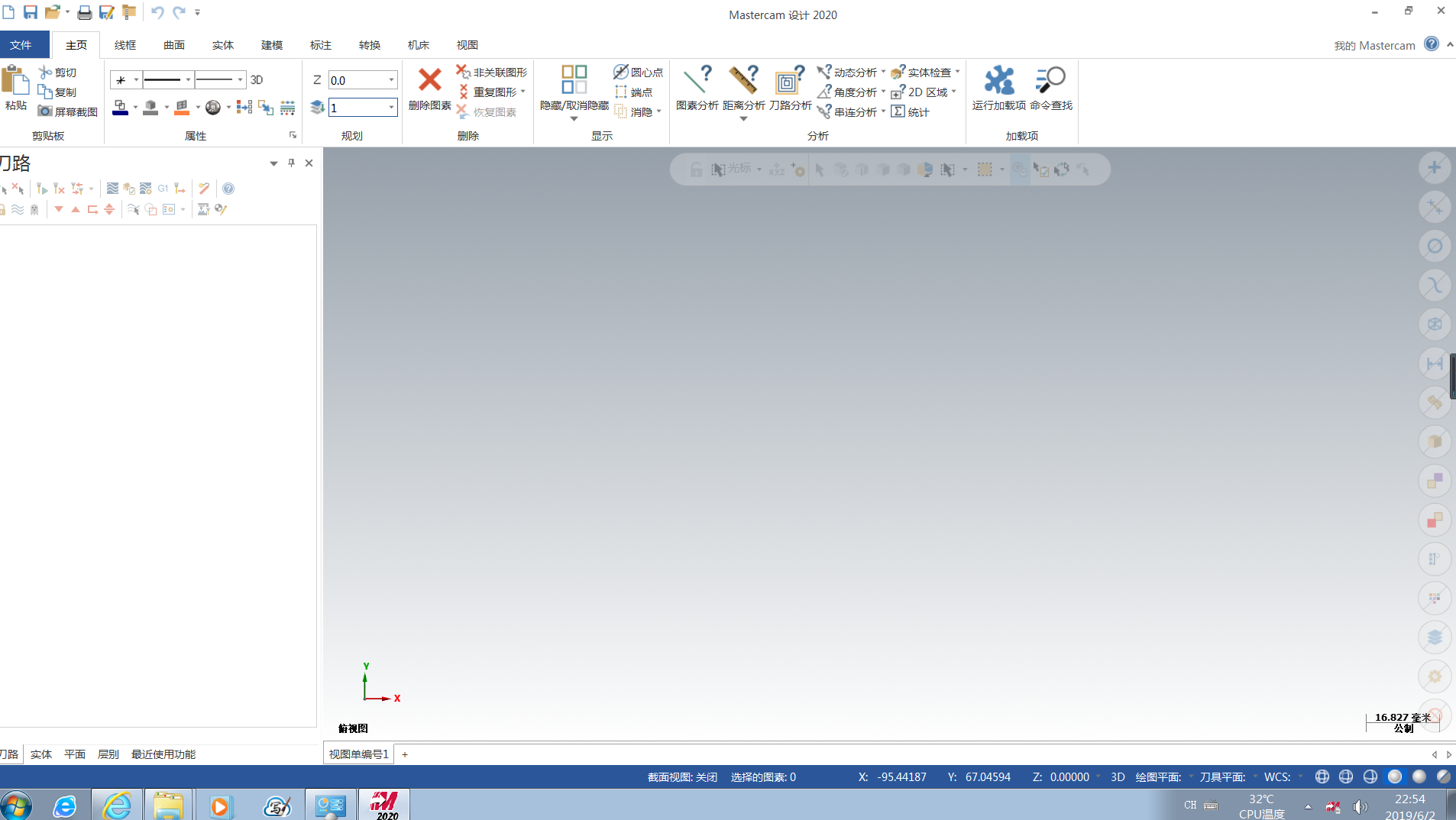This screenshot has width=1456, height=820.
Task: Toggle 3D mode in the status bar
Action: [x=1118, y=777]
